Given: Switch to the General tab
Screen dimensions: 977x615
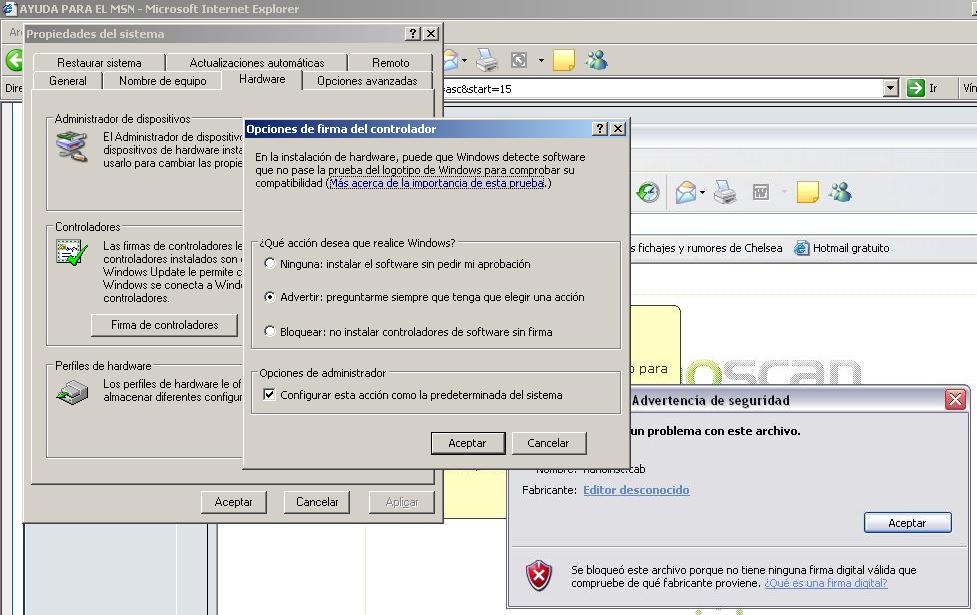Looking at the screenshot, I should click(68, 80).
